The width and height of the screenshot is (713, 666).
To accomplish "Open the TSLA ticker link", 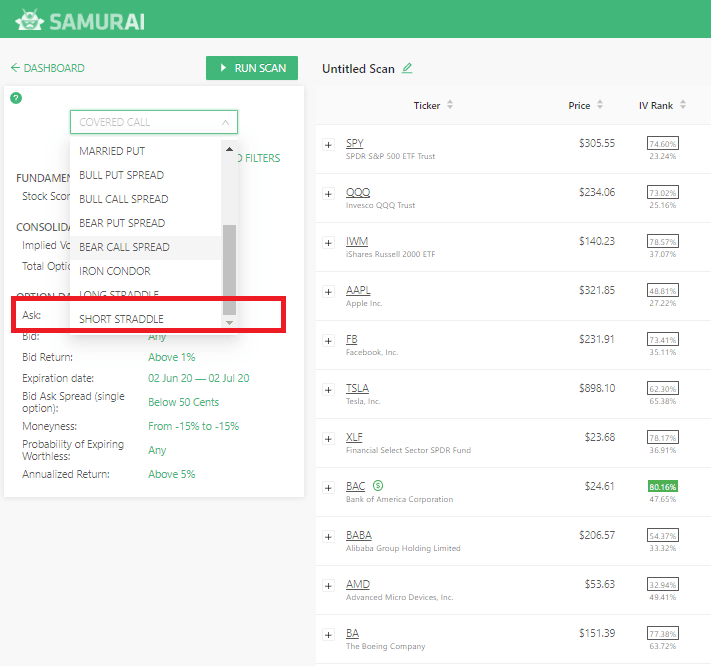I will point(357,388).
